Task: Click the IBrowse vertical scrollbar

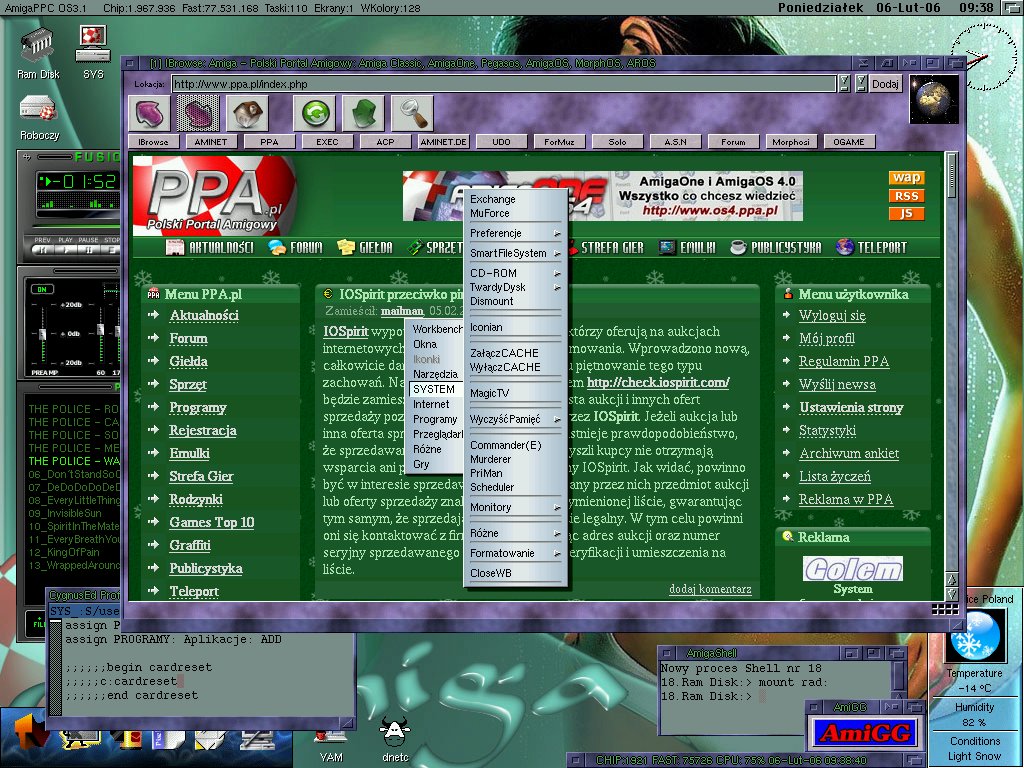Action: point(952,362)
